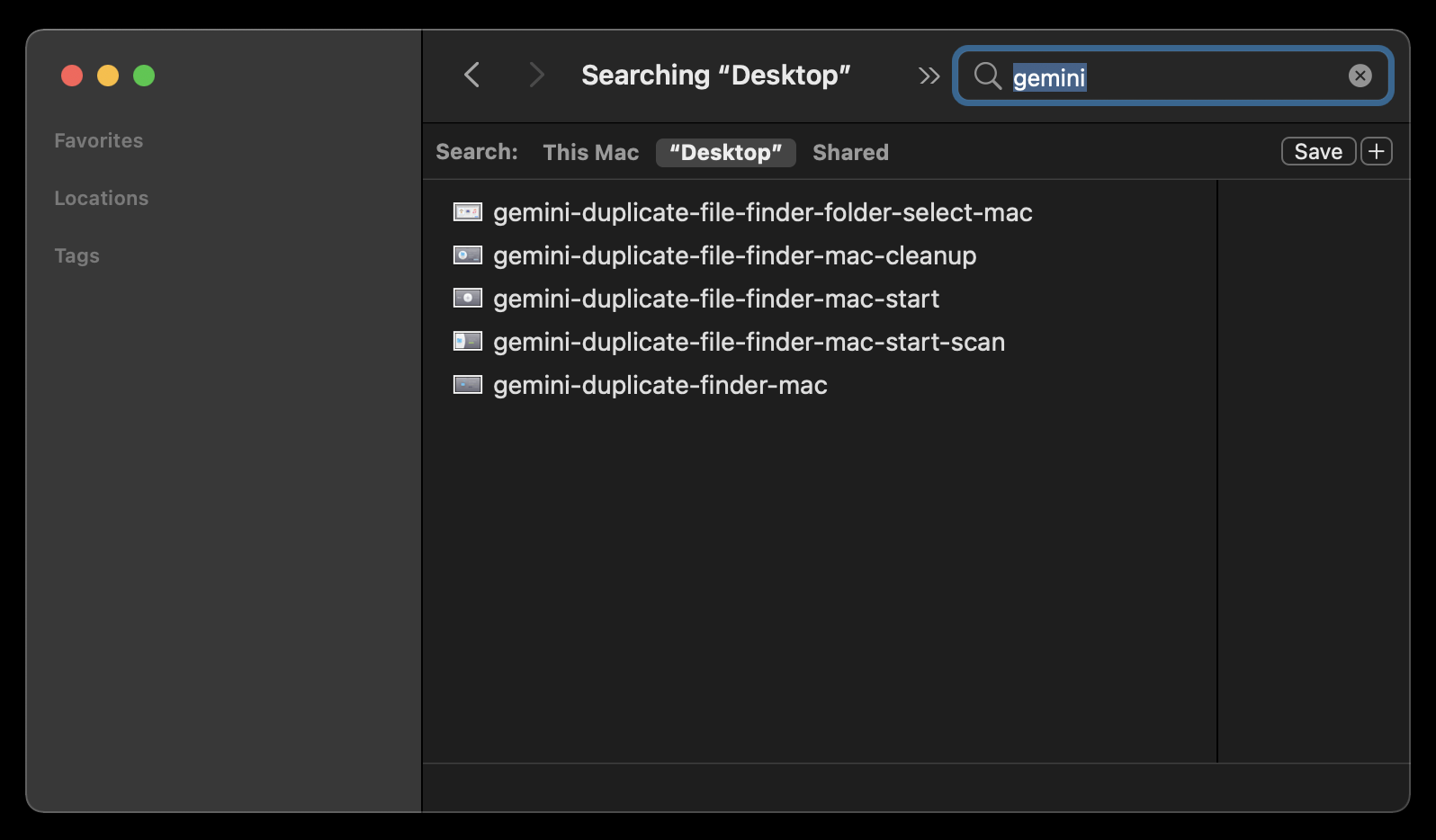
Task: Close the Finder window with red button
Action: pos(72,76)
